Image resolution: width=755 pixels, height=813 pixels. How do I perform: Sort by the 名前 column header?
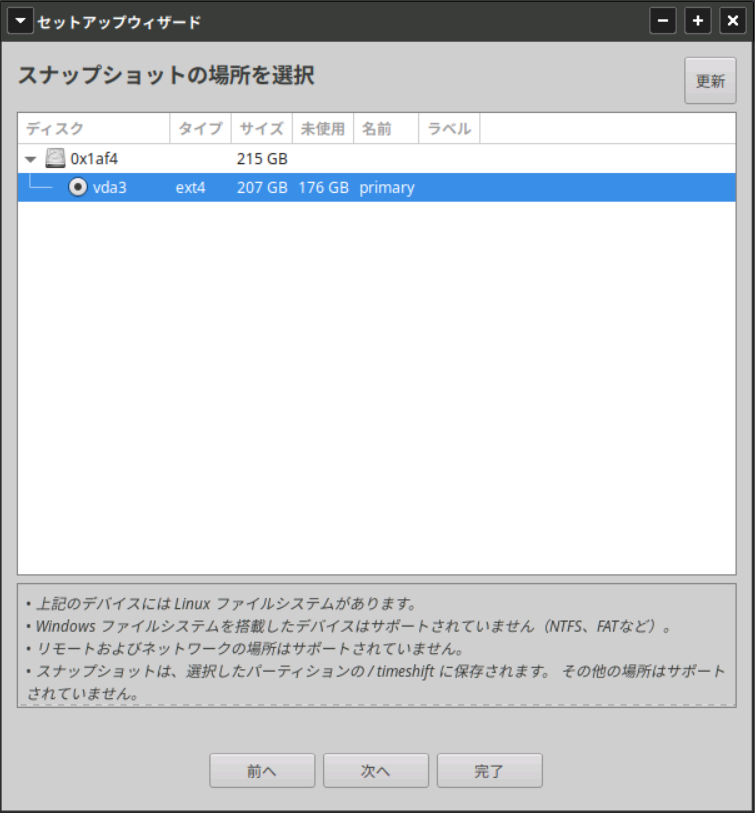click(386, 128)
